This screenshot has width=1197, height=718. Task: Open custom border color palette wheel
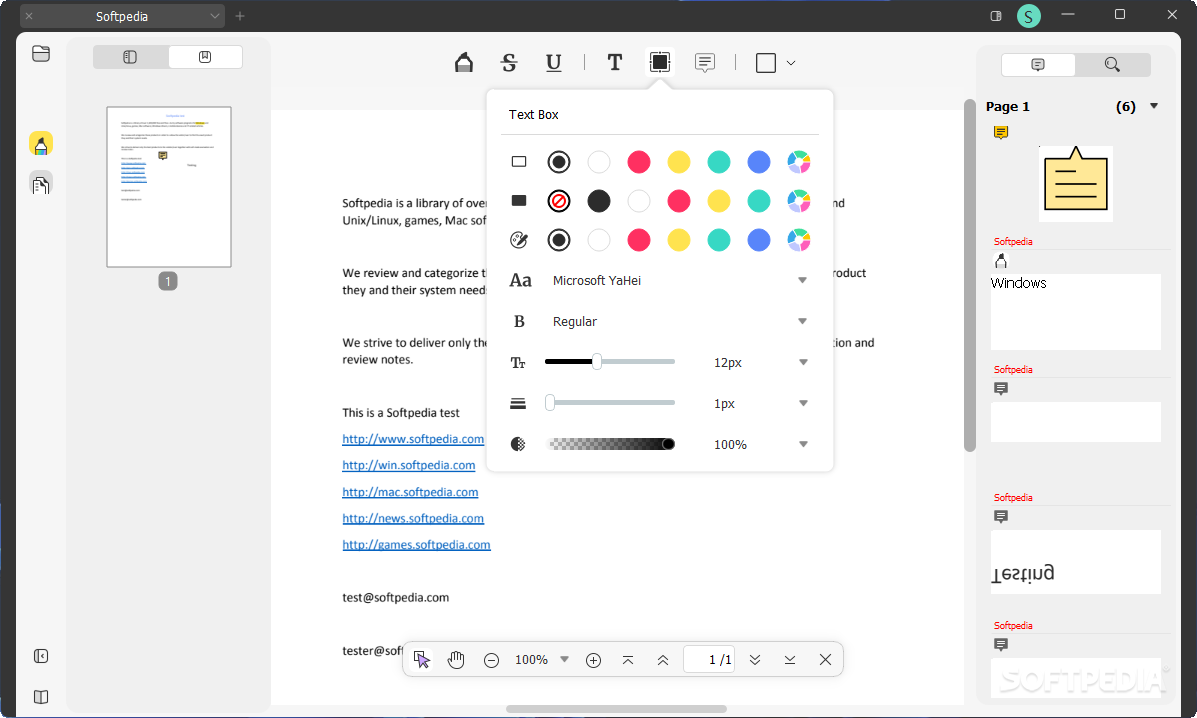click(x=799, y=162)
